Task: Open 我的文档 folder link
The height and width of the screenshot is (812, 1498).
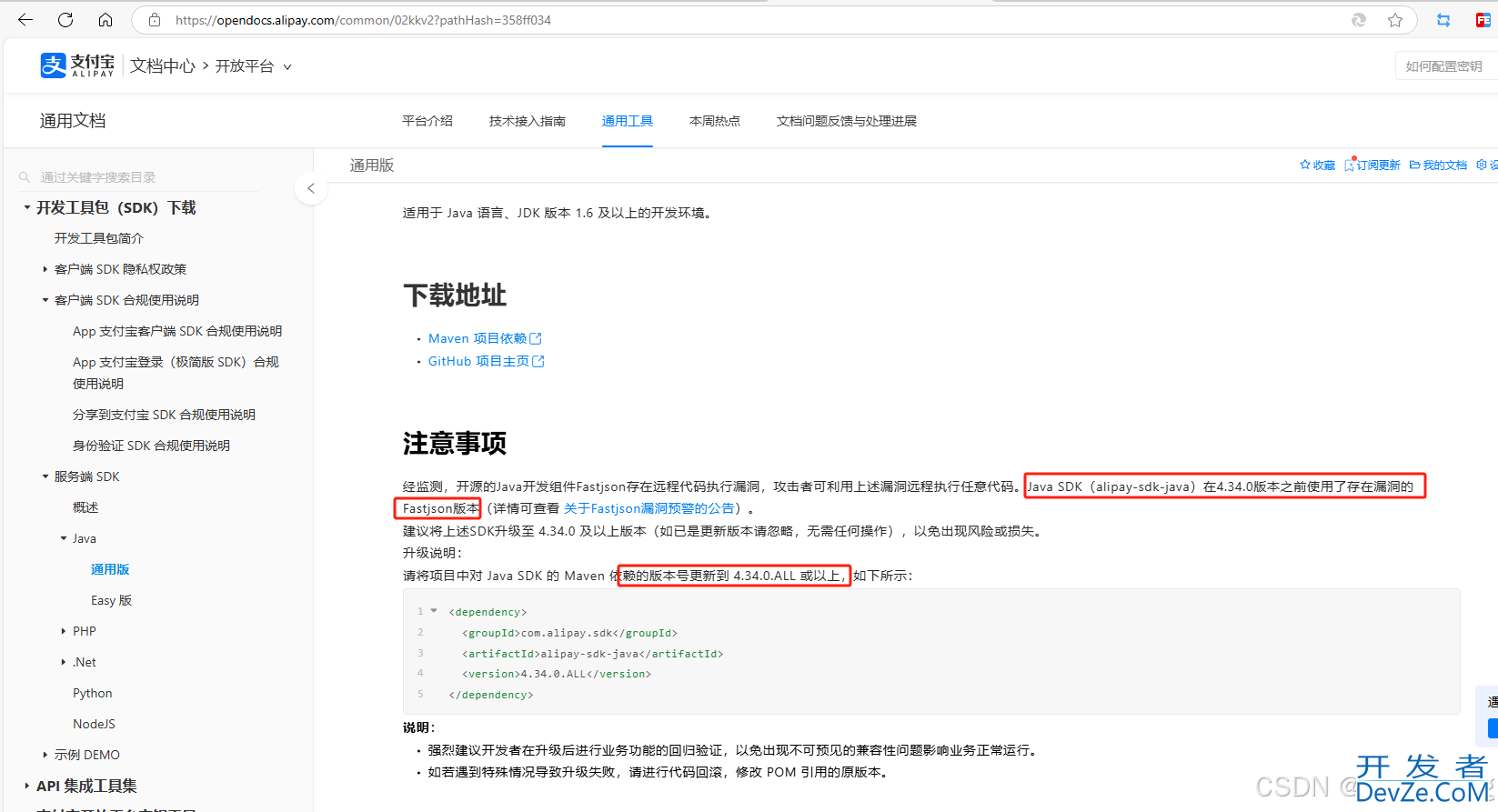Action: pyautogui.click(x=1438, y=165)
